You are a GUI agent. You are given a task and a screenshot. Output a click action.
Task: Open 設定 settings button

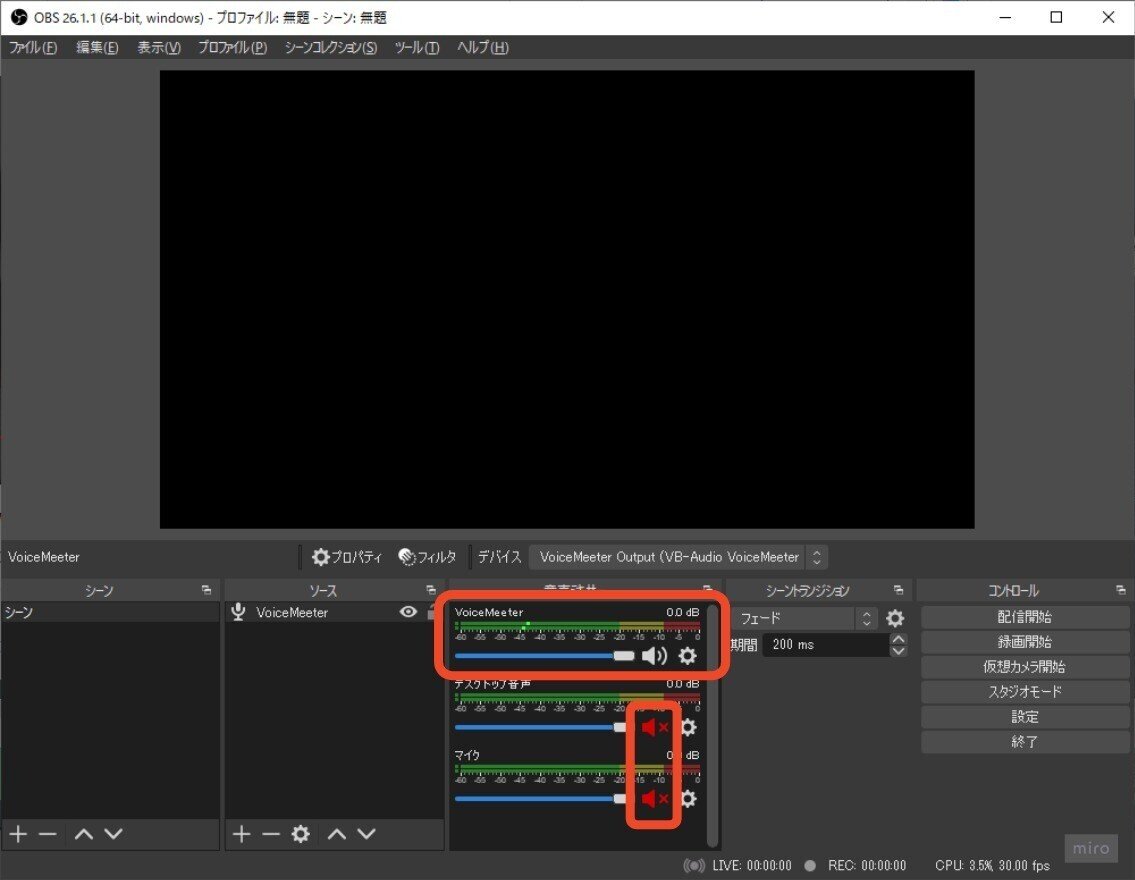[x=1024, y=717]
